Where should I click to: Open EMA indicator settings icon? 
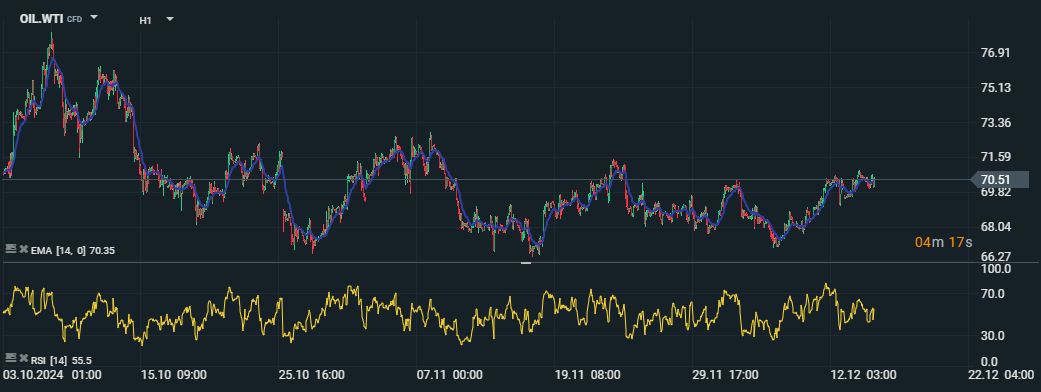click(x=10, y=248)
